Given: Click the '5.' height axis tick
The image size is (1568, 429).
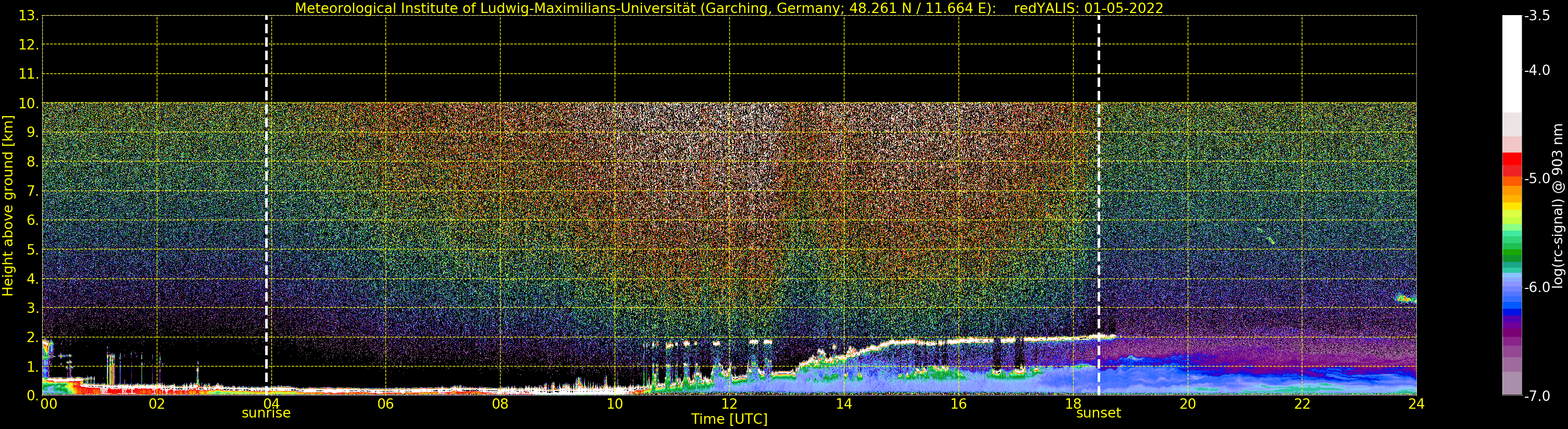Looking at the screenshot, I should coord(33,249).
